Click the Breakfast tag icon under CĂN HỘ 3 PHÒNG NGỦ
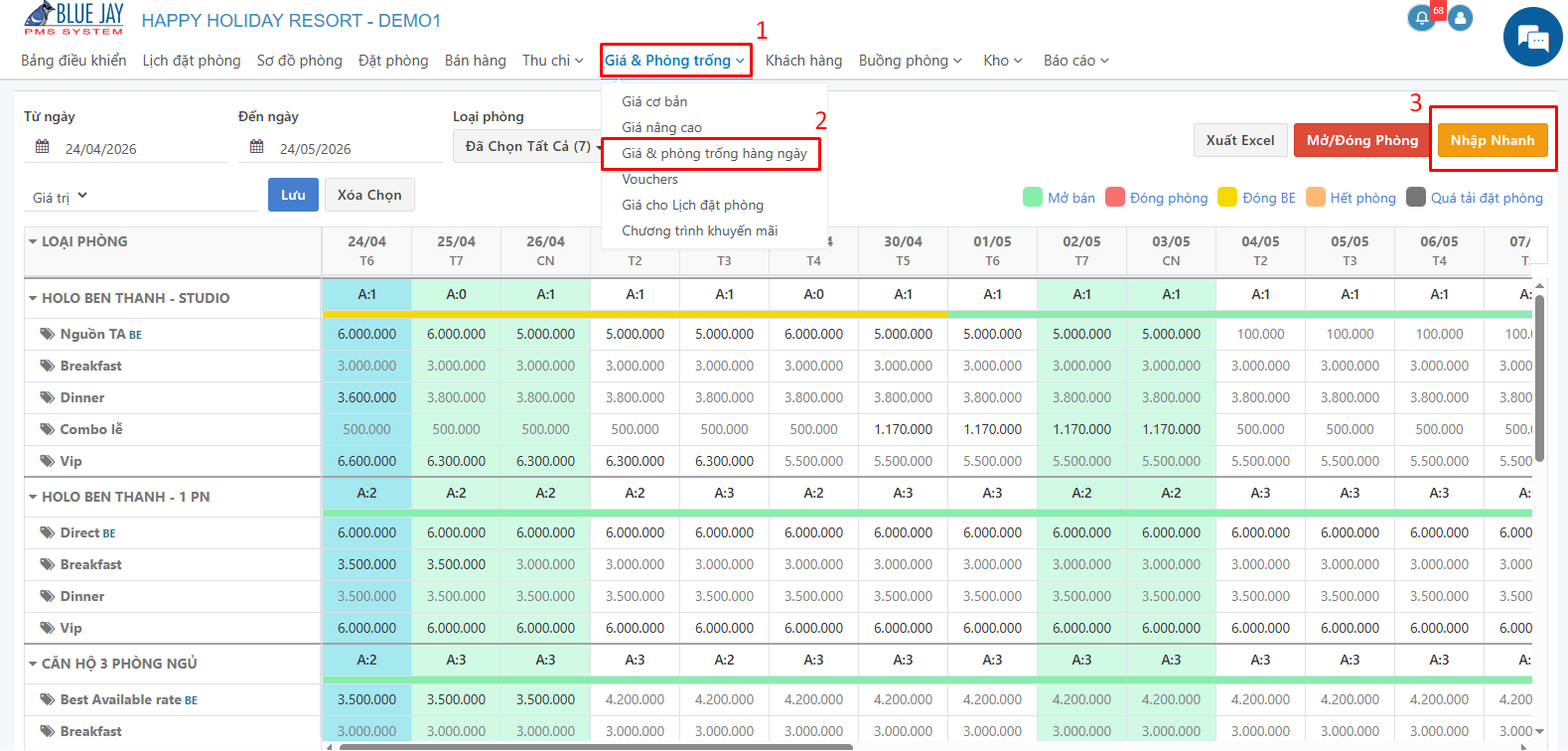This screenshot has width=1568, height=751. 48,731
